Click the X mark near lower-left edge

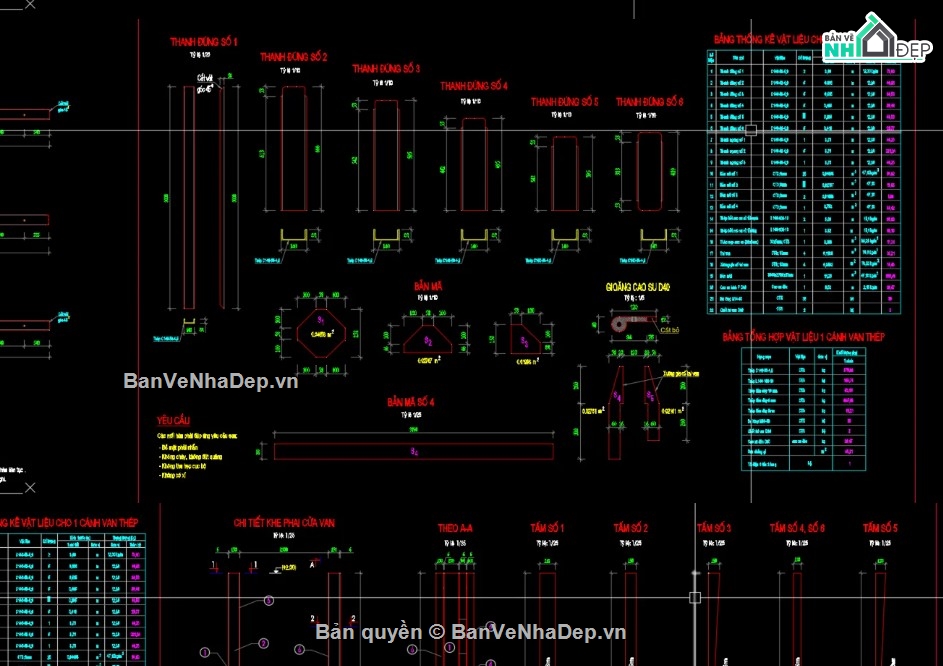click(x=30, y=487)
